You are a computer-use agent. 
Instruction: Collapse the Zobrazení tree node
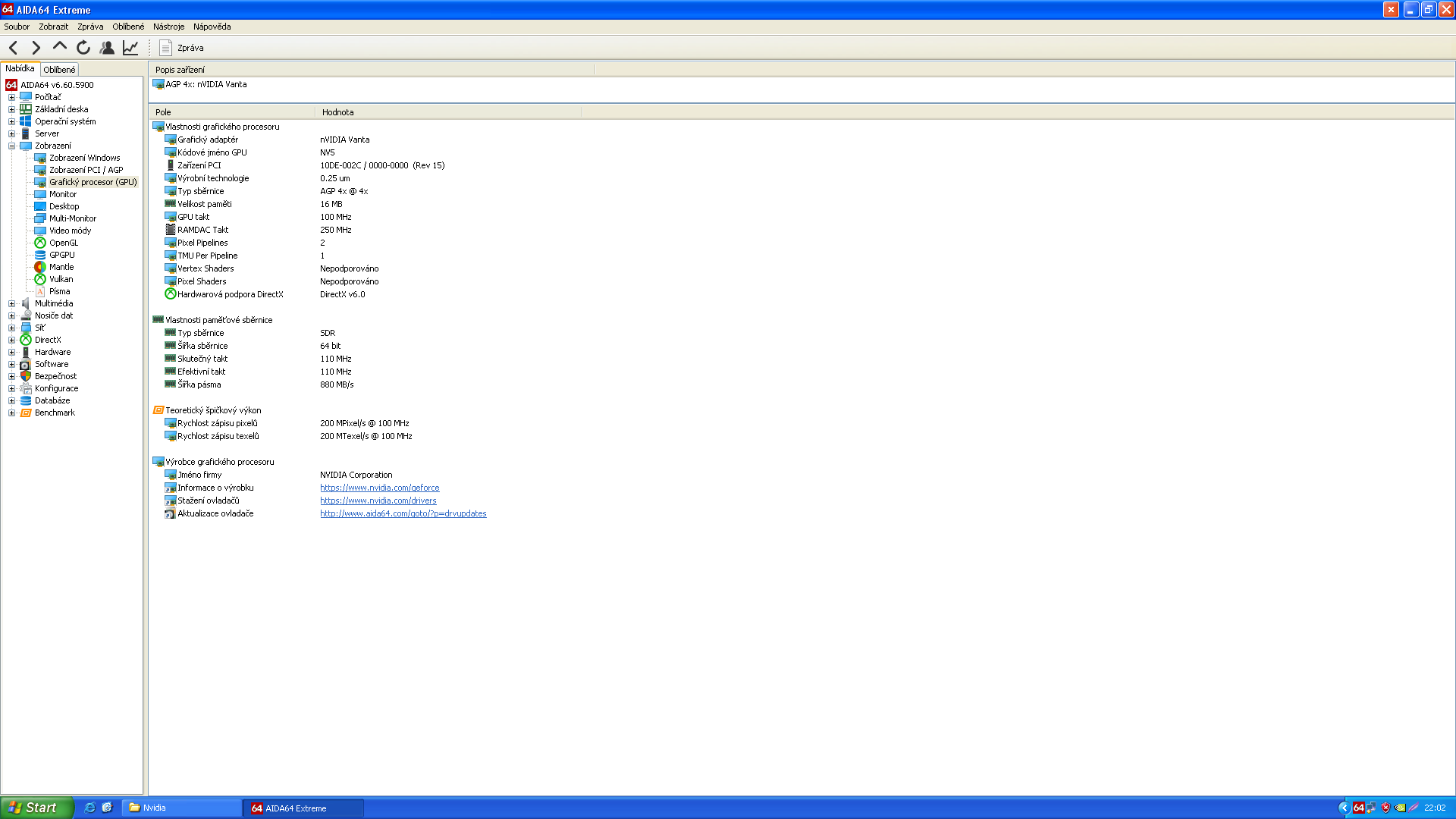[x=11, y=146]
